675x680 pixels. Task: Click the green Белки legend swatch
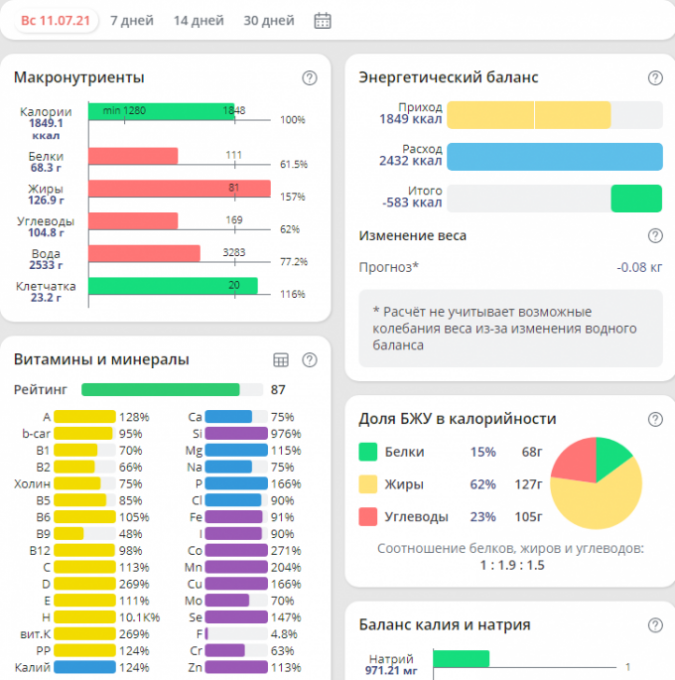coord(368,452)
